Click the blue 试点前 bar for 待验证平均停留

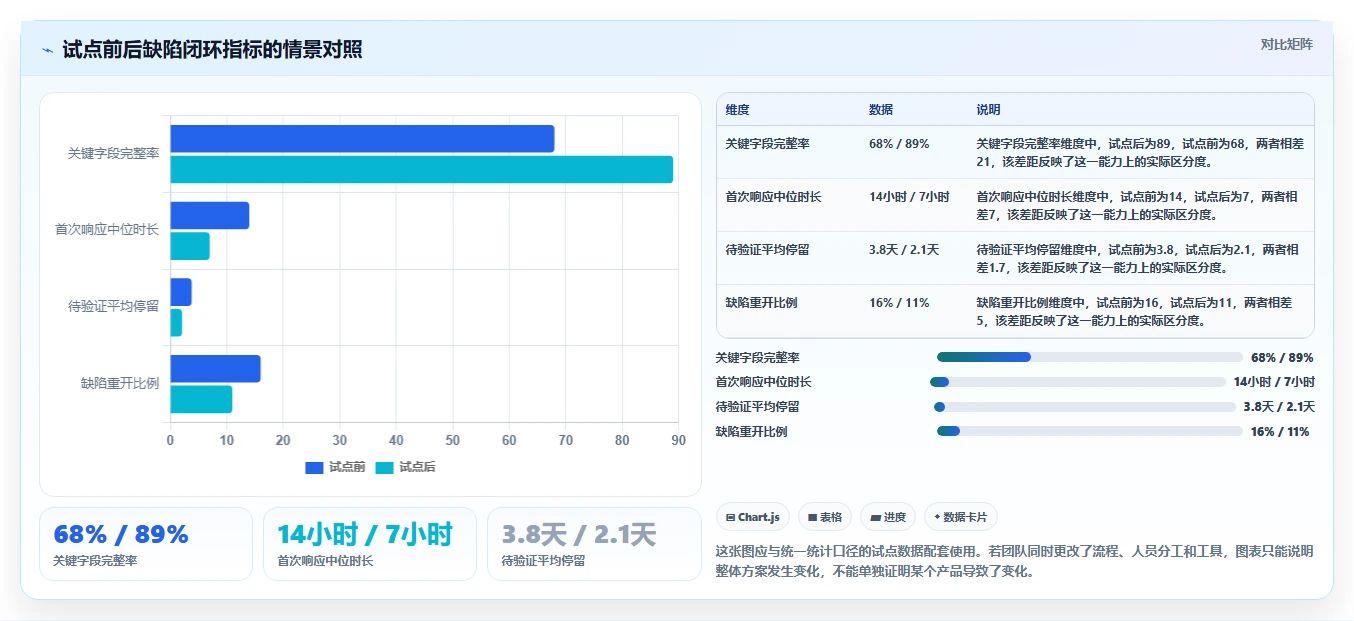tap(181, 292)
